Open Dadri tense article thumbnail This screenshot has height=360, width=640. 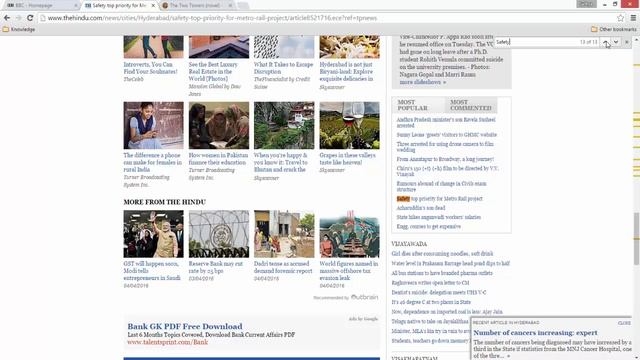click(284, 234)
